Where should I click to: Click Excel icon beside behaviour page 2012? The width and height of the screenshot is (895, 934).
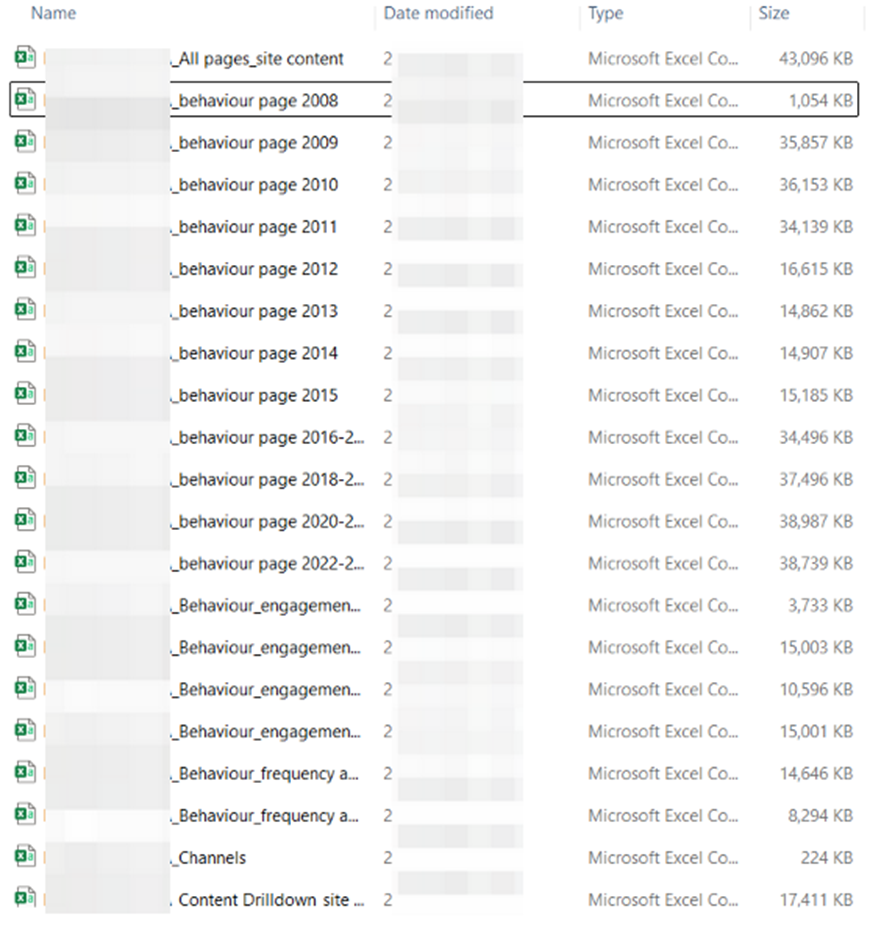click(x=25, y=268)
